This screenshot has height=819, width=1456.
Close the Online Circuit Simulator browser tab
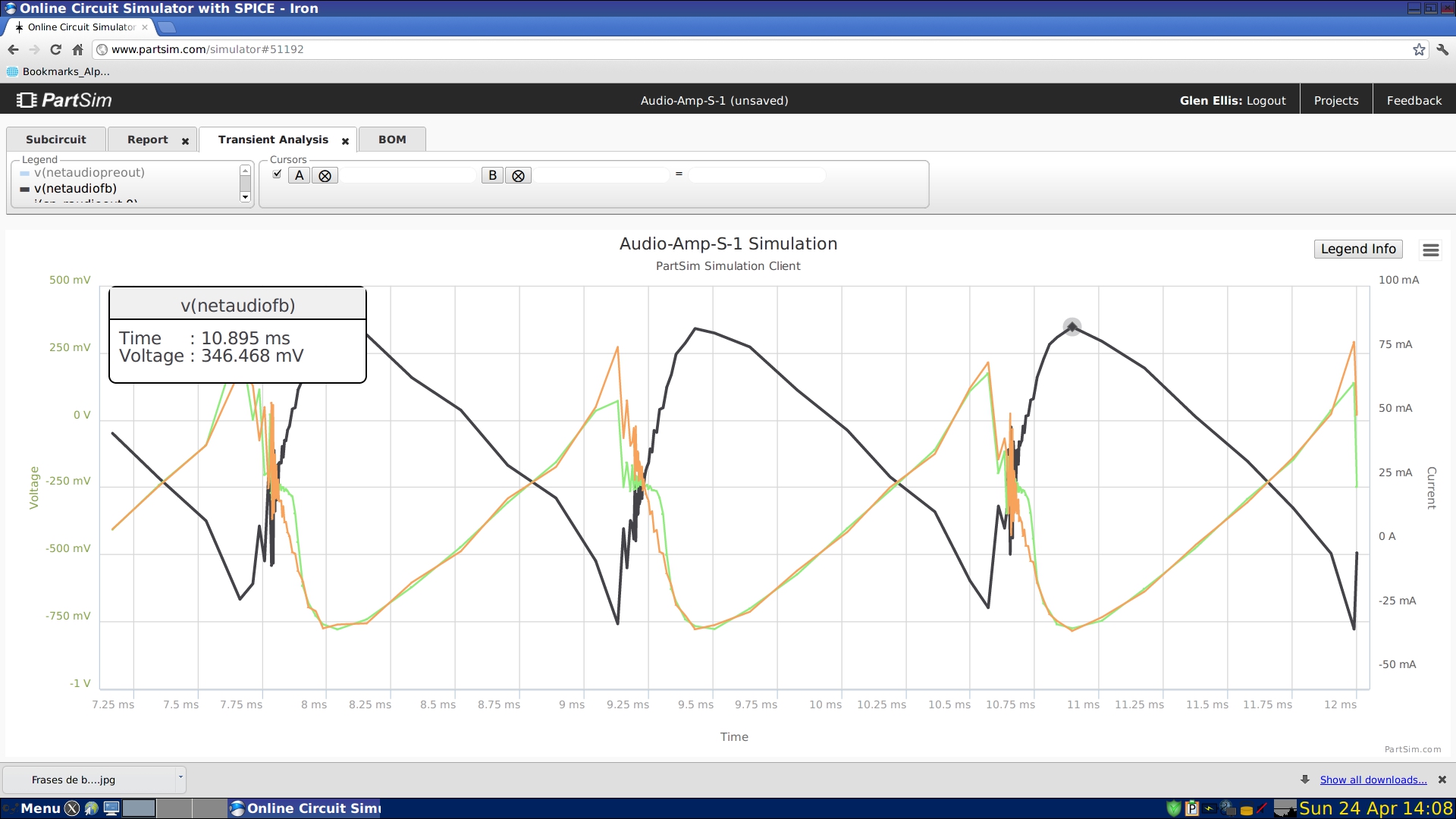(x=145, y=27)
